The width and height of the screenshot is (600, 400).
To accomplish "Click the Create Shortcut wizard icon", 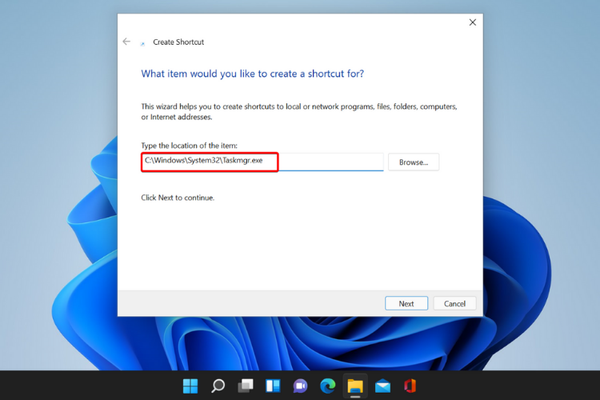I will click(143, 42).
